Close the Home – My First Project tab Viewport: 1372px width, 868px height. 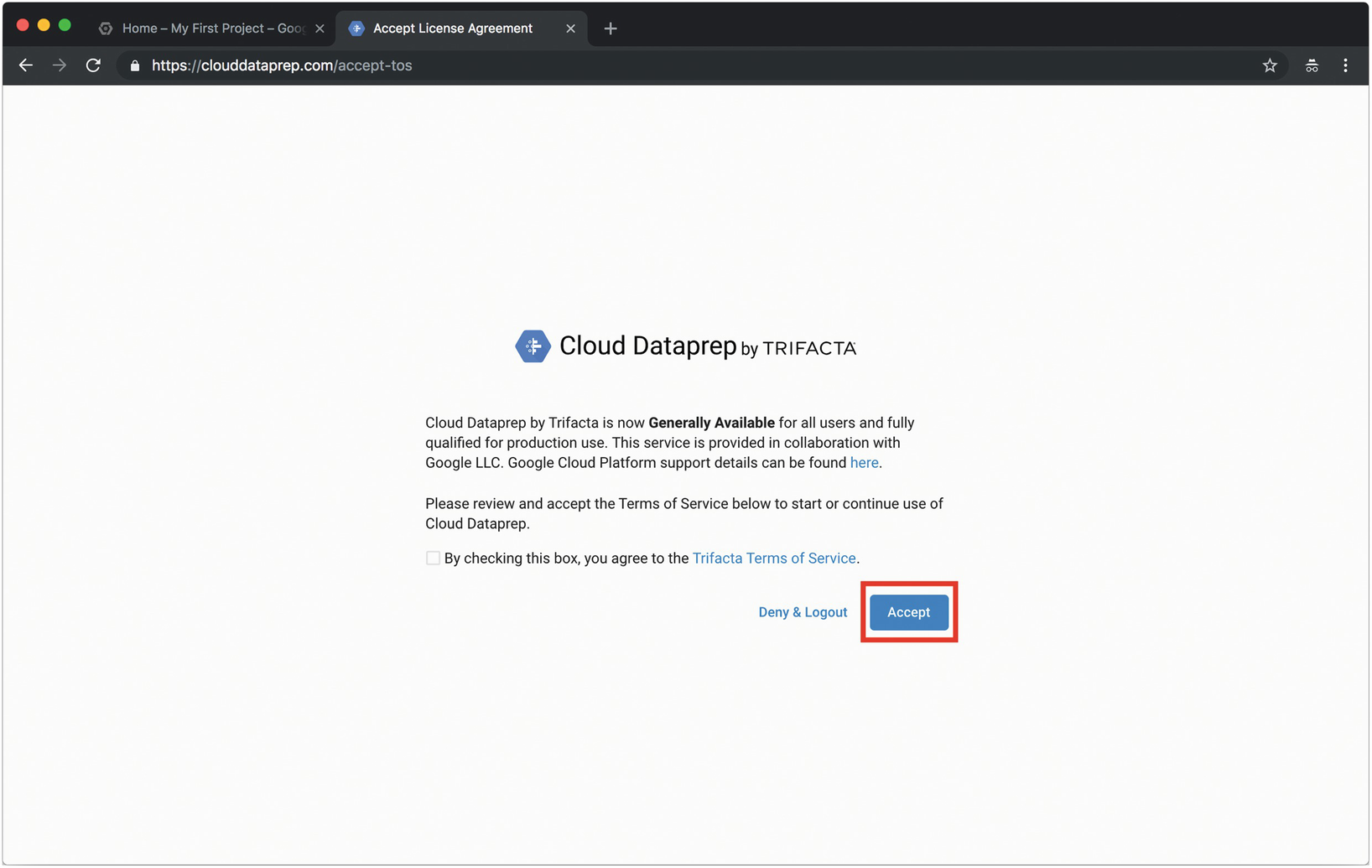click(x=320, y=29)
